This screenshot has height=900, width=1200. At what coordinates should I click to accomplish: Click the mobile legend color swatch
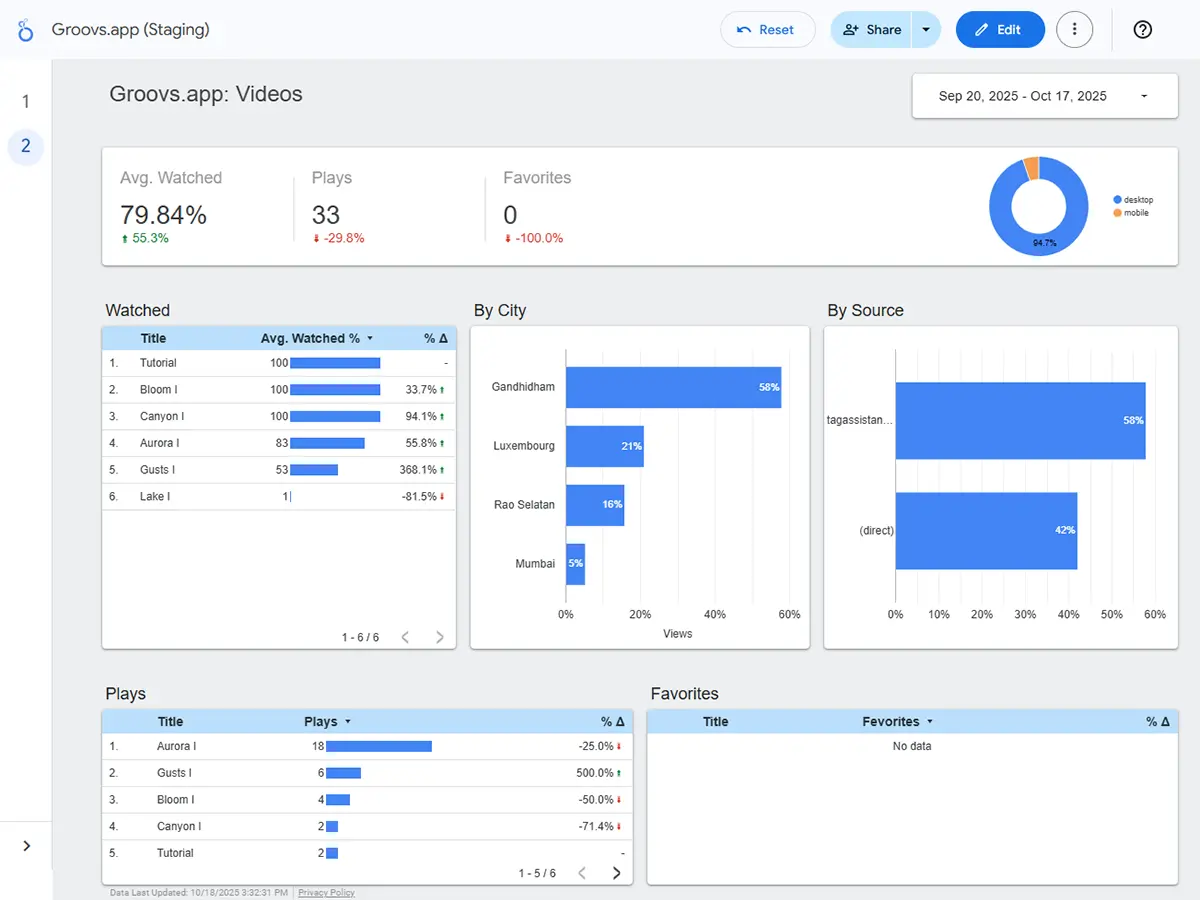pos(1117,213)
